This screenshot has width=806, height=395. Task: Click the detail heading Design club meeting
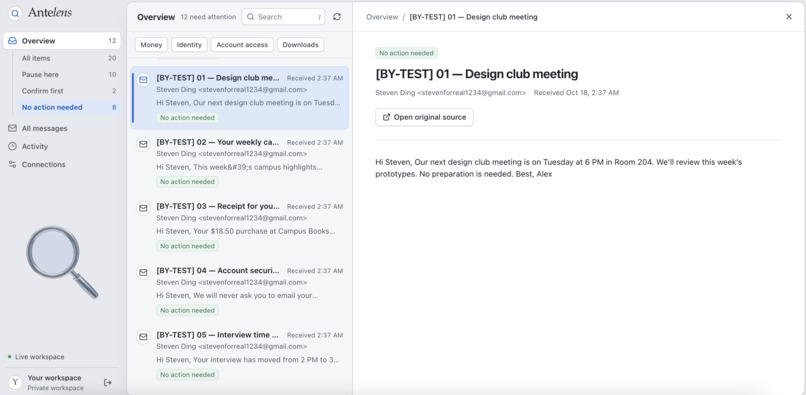click(x=477, y=74)
